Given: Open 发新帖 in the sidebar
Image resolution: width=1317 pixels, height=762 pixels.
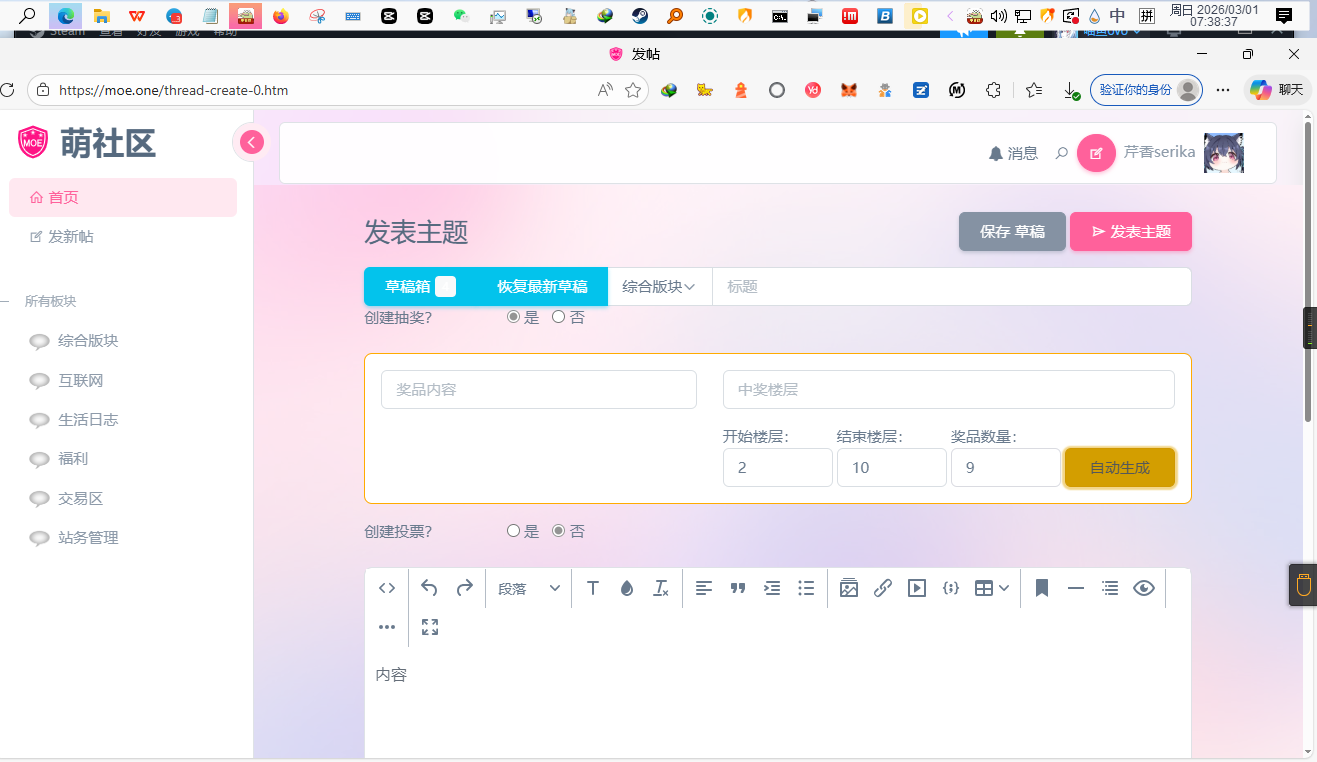Looking at the screenshot, I should (70, 237).
